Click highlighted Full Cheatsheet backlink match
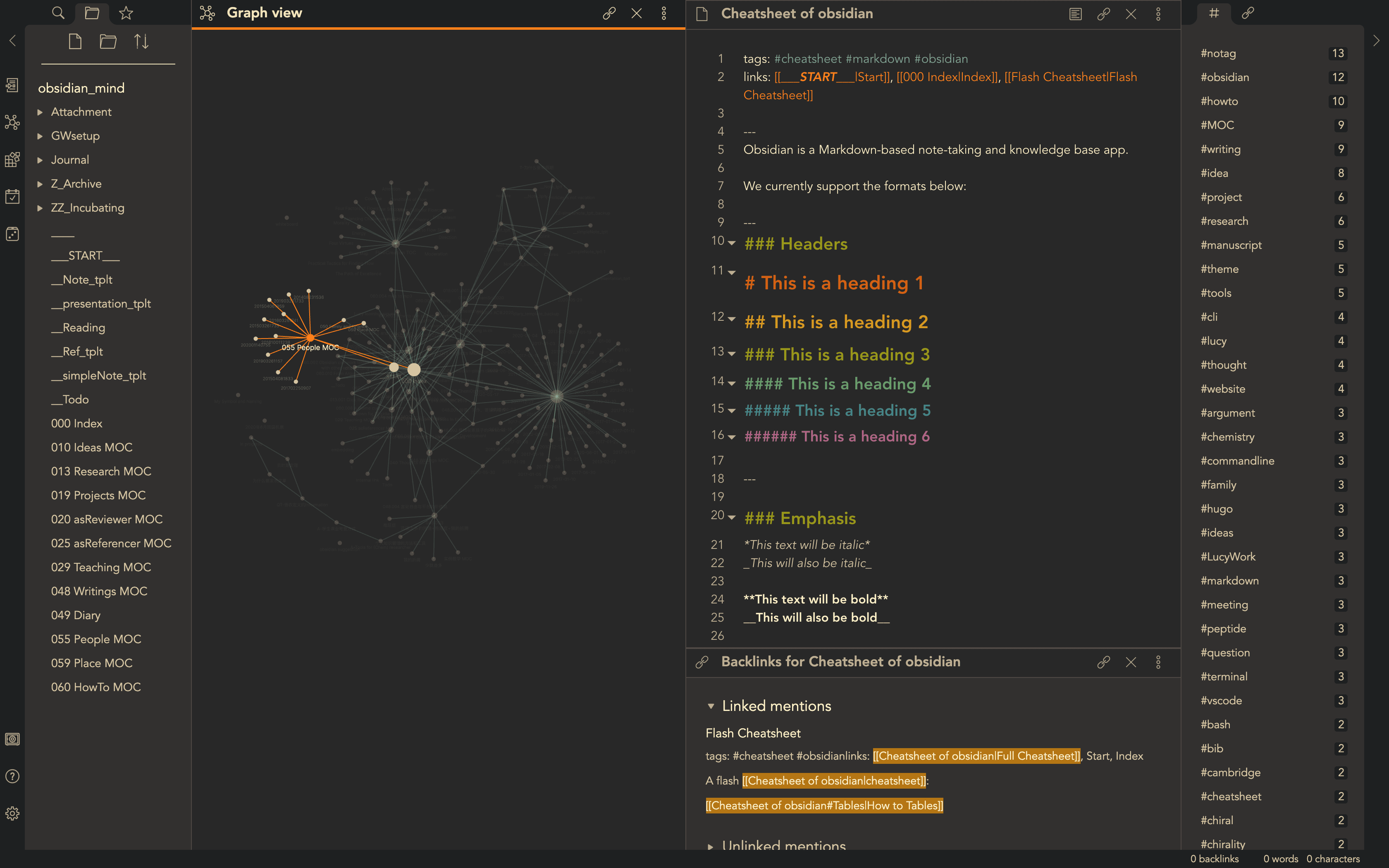Screen dimensions: 1389x868 pos(976,756)
